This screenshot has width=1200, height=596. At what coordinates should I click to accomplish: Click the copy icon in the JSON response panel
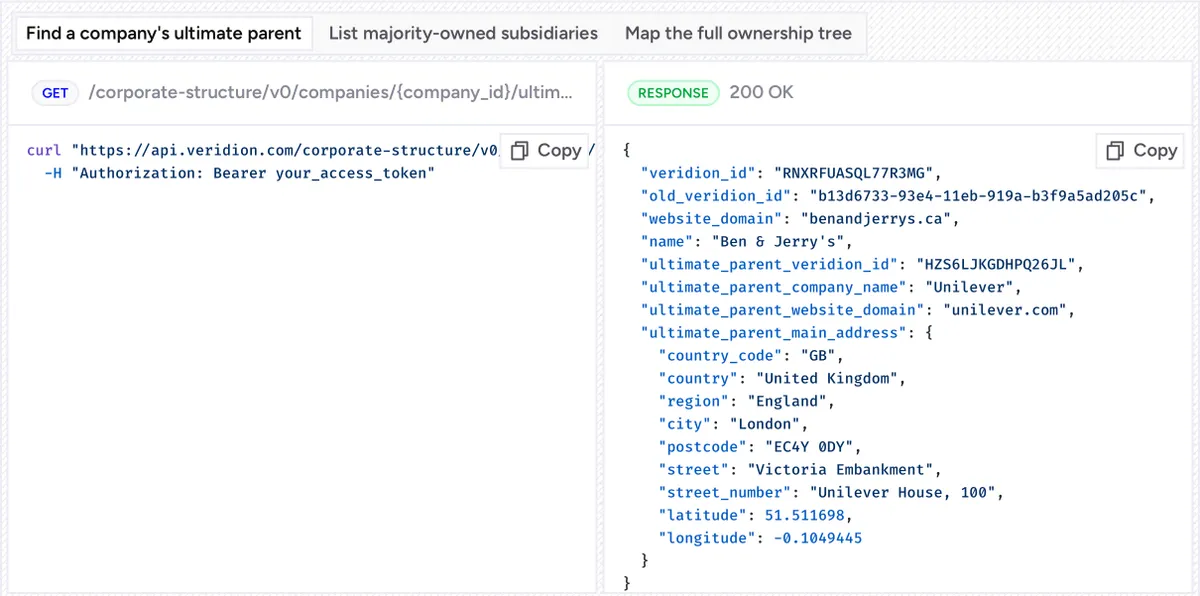pyautogui.click(x=1116, y=150)
